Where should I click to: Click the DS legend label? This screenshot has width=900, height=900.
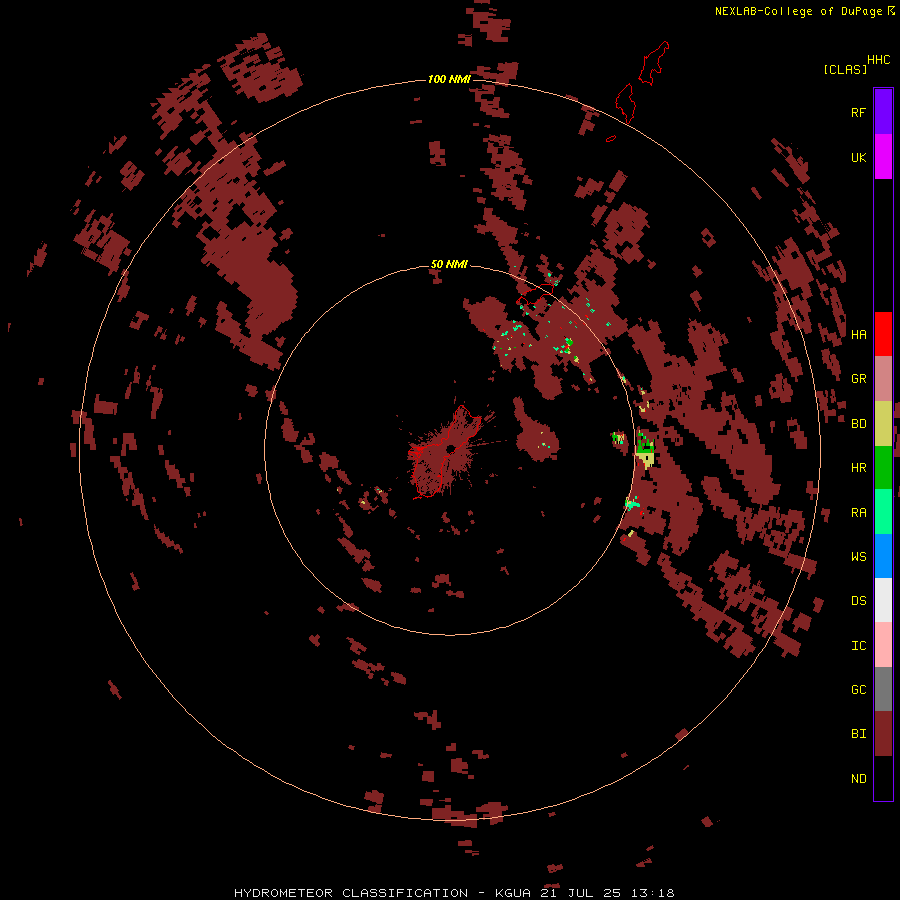pyautogui.click(x=858, y=601)
